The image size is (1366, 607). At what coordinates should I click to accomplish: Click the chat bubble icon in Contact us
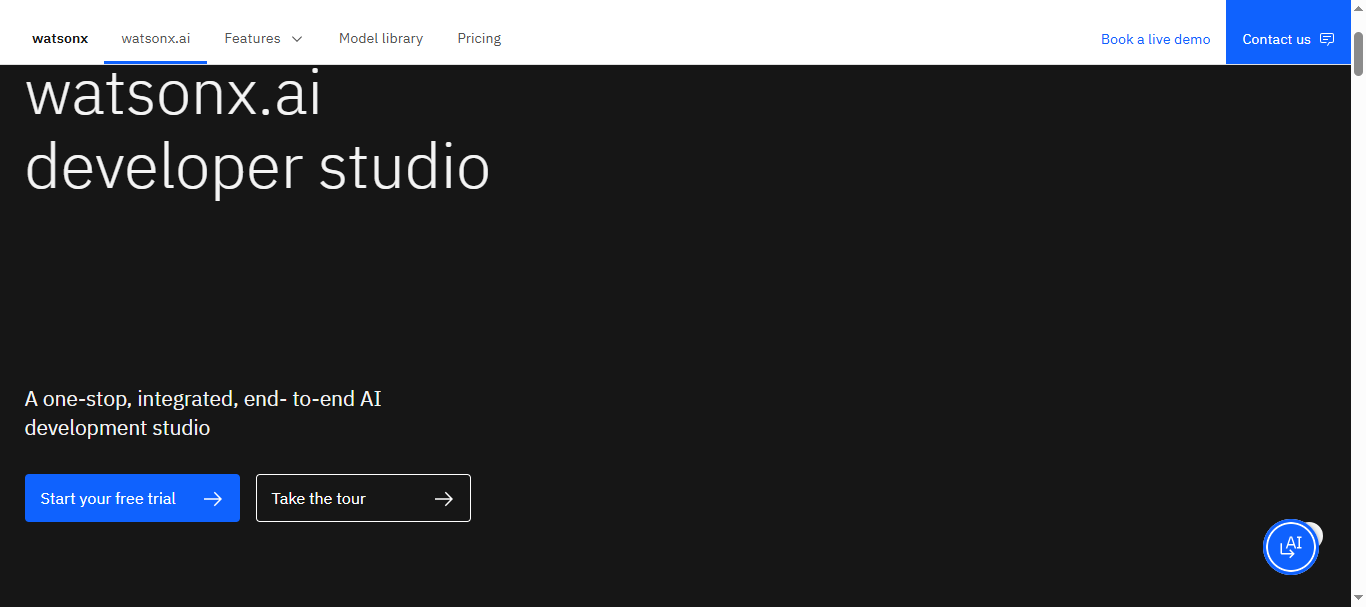(x=1327, y=39)
